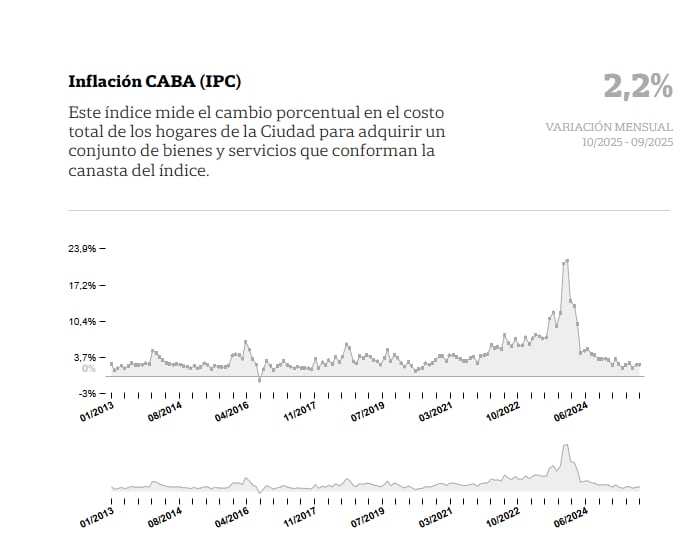This screenshot has height=556, width=689.
Task: Click the index description paragraph
Action: point(256,141)
